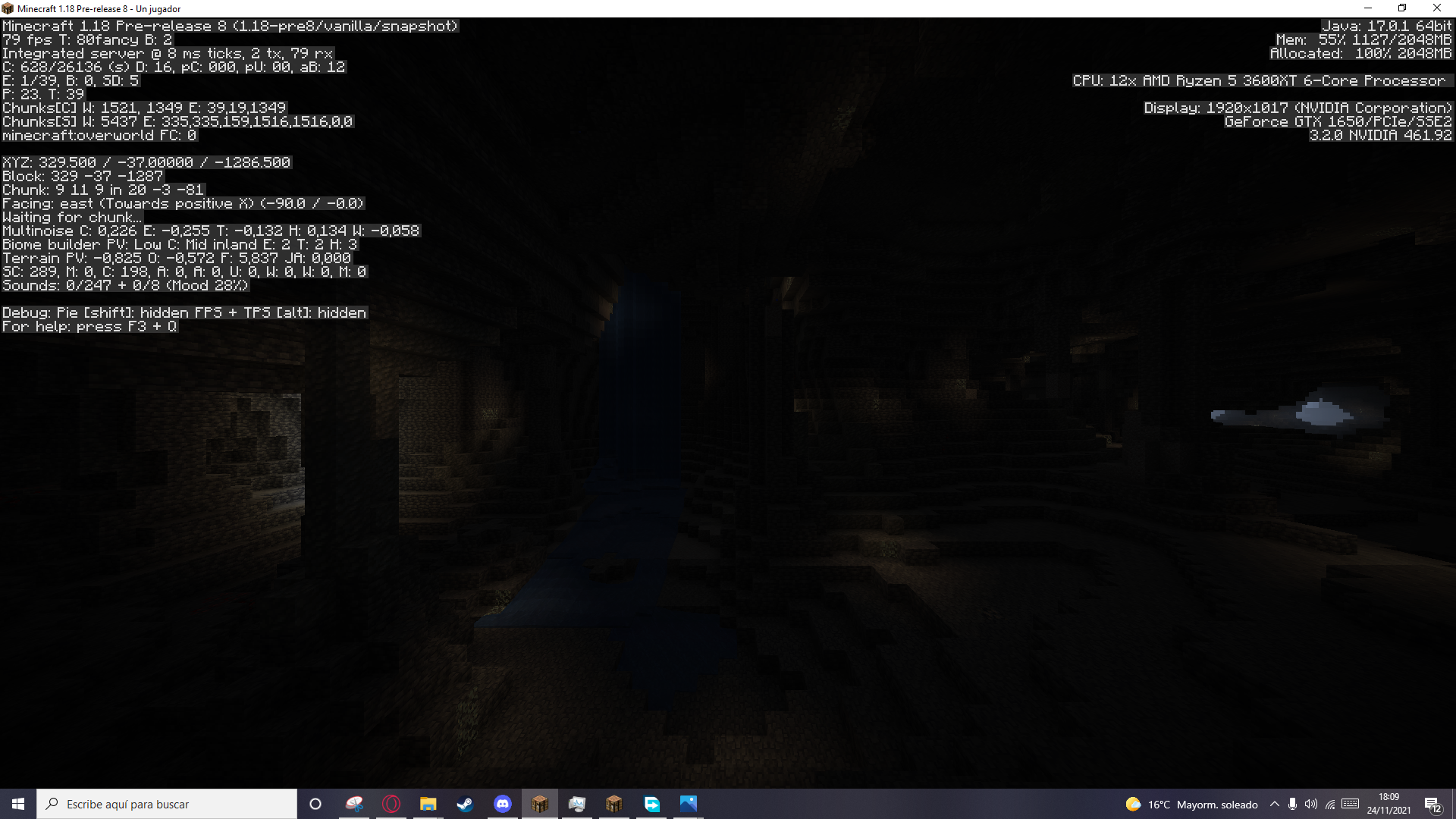Open clock and date 18:09 flyout
1456x819 pixels.
1389,804
